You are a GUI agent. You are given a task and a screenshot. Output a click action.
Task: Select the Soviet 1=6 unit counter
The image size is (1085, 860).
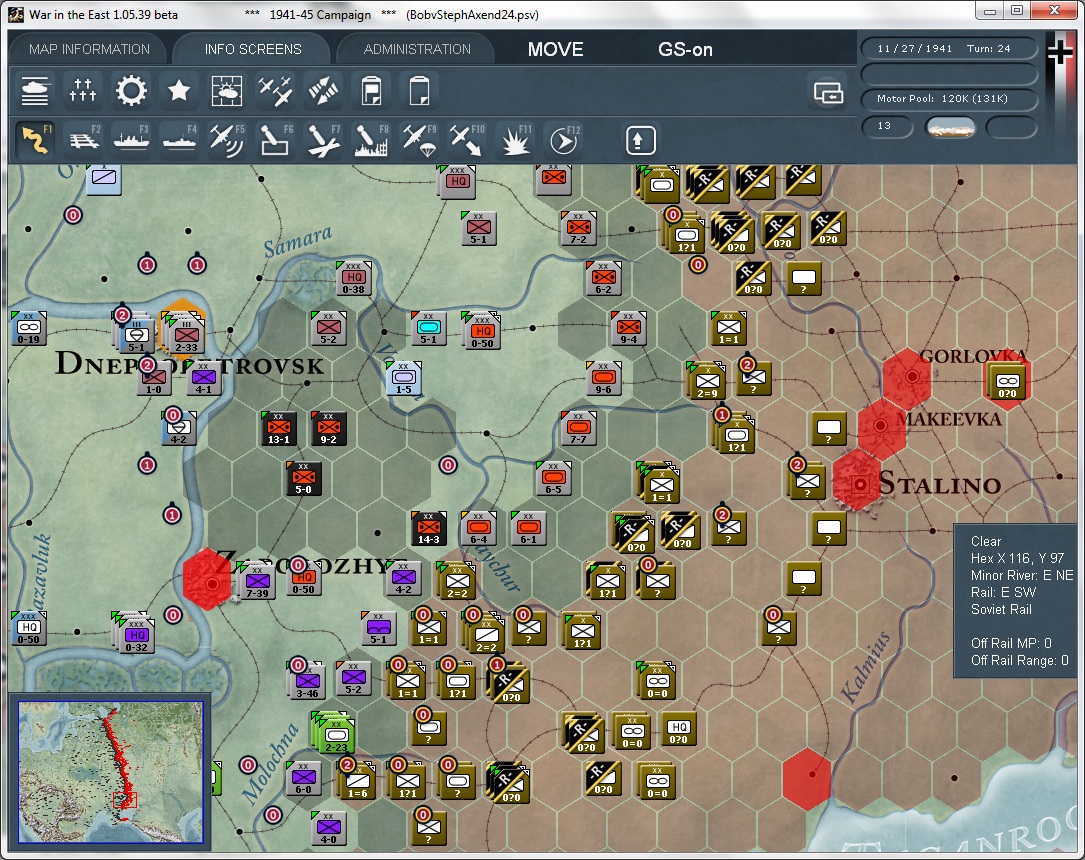point(357,781)
